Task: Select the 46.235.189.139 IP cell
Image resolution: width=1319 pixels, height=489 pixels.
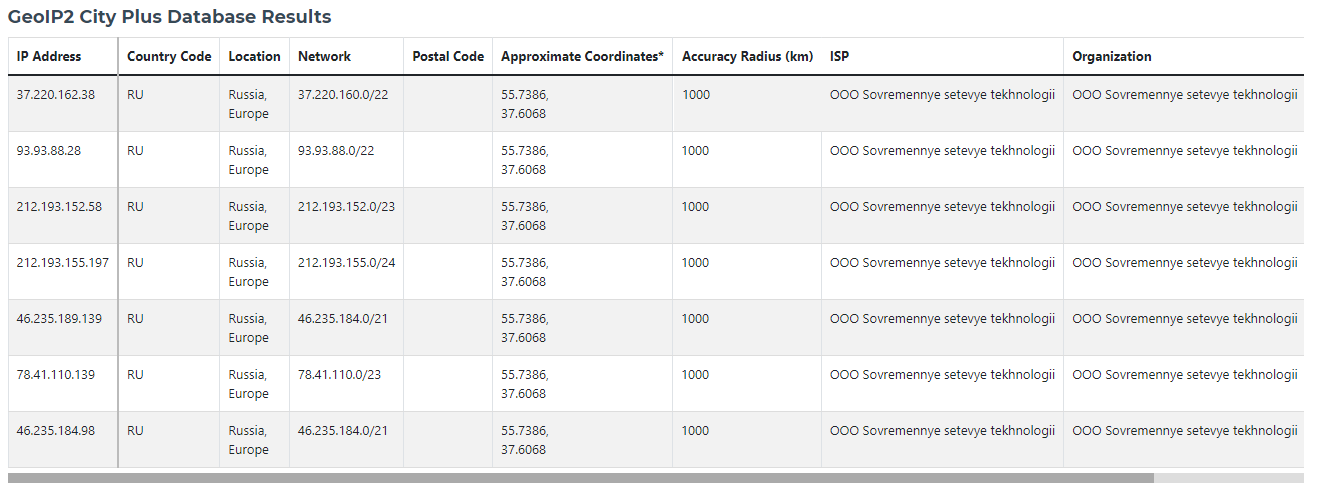Action: pos(63,328)
